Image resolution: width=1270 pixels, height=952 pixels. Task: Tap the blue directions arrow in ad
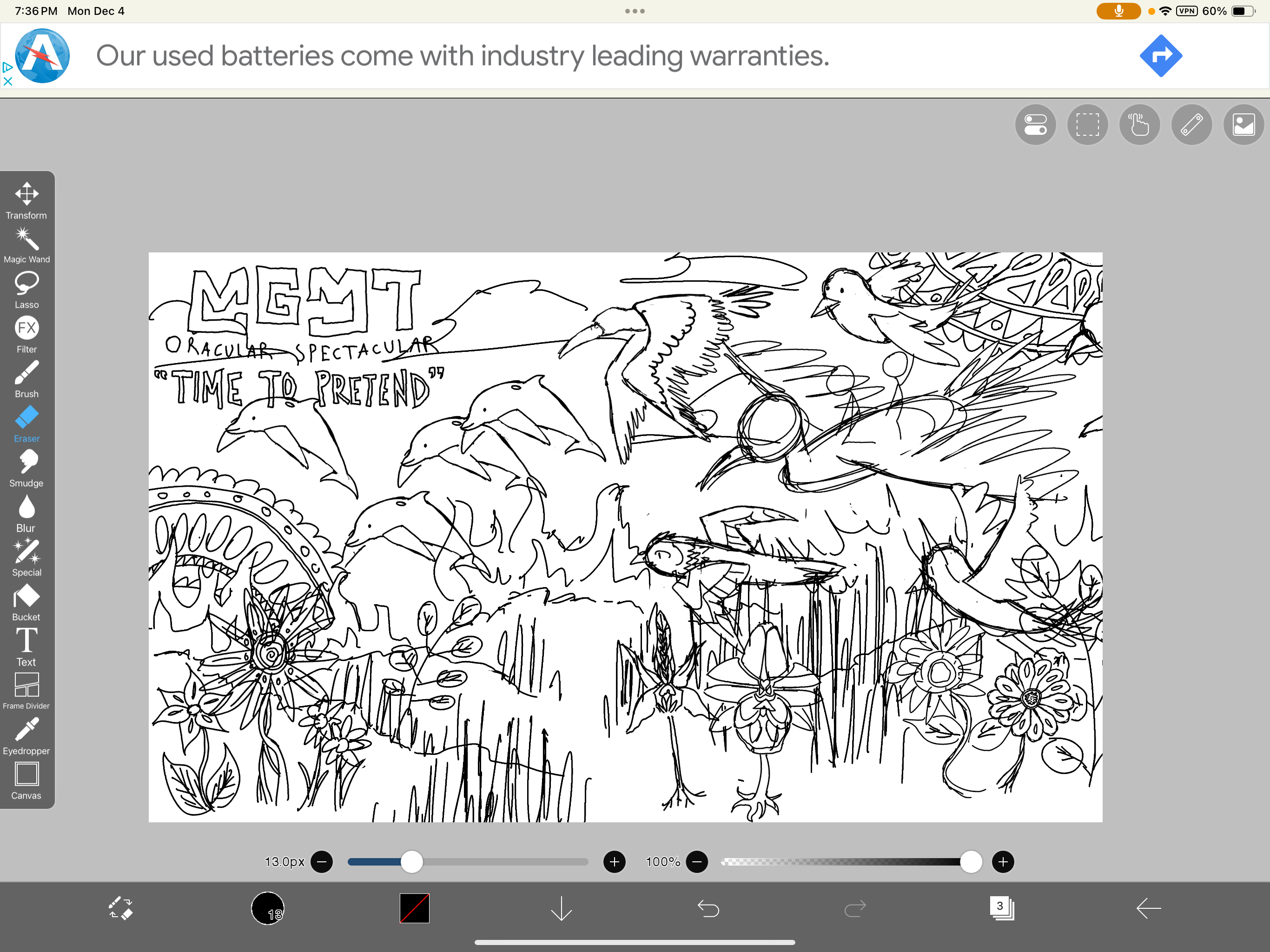pos(1161,56)
